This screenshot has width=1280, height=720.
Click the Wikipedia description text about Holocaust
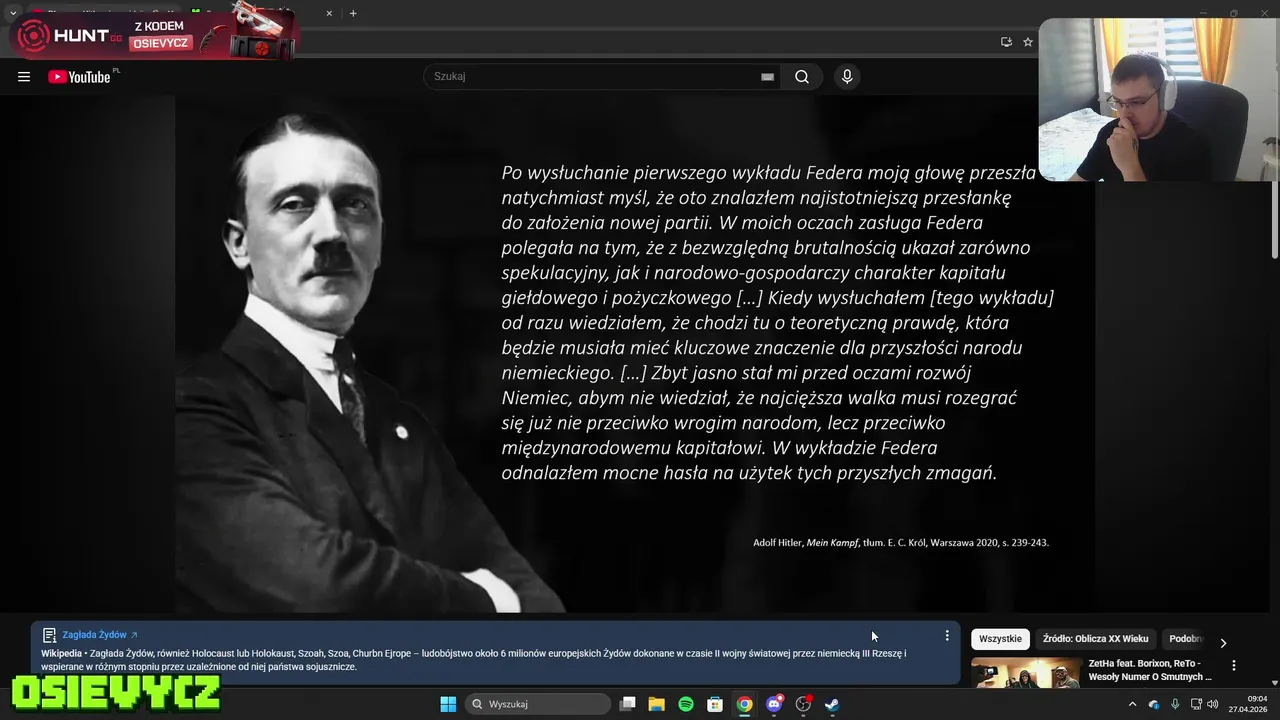coord(474,660)
